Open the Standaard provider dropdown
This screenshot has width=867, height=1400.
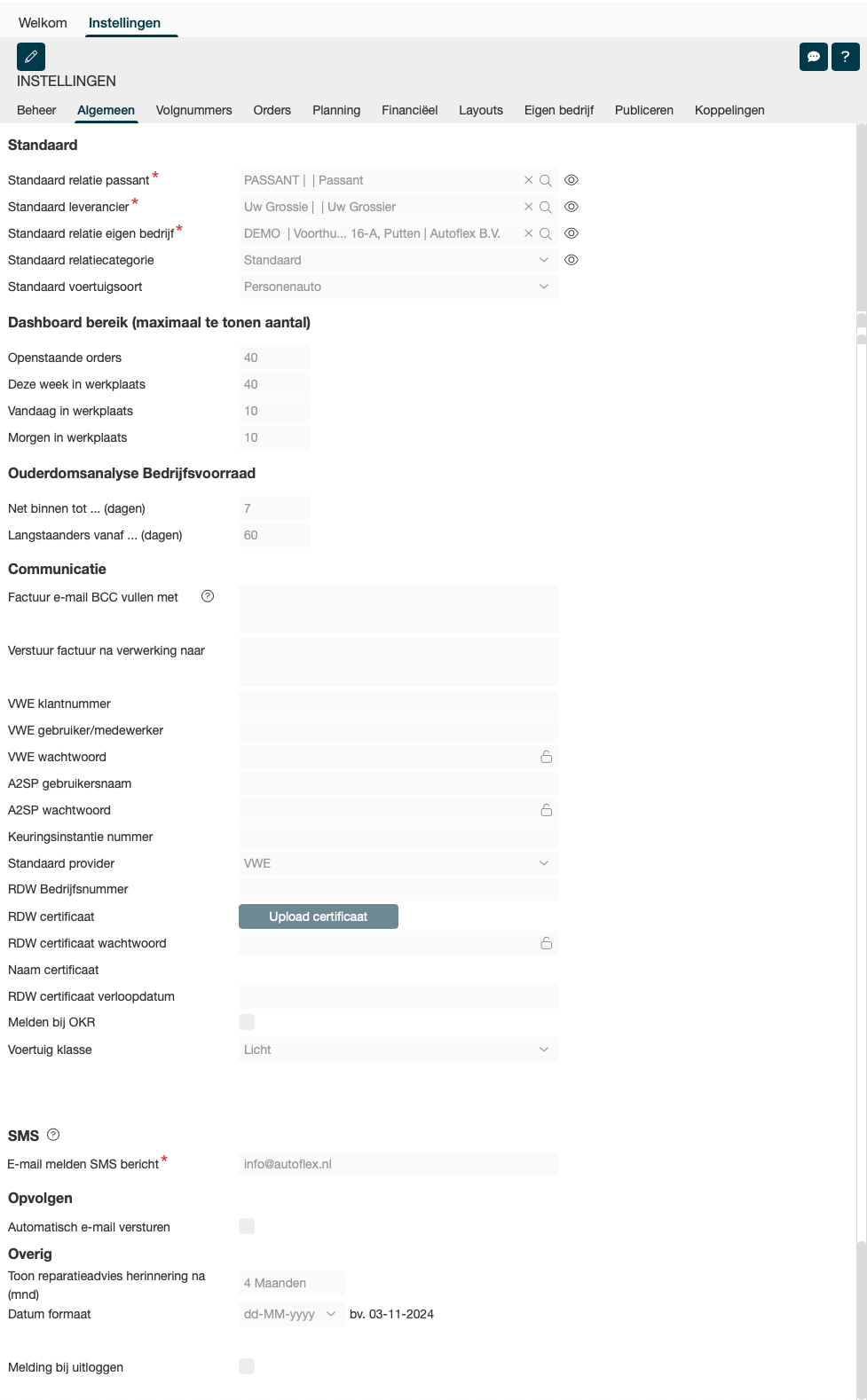[x=543, y=863]
